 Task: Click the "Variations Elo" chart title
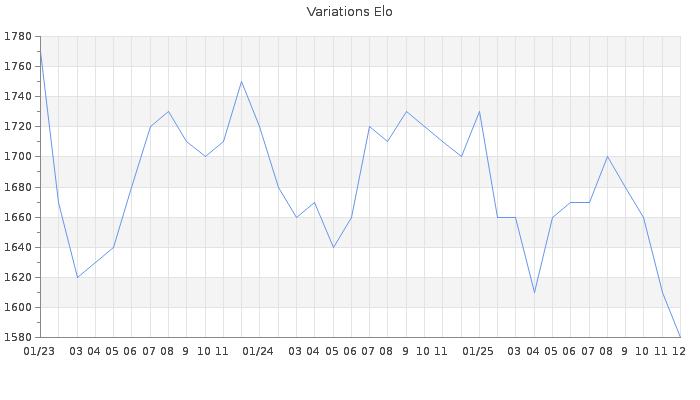[349, 12]
